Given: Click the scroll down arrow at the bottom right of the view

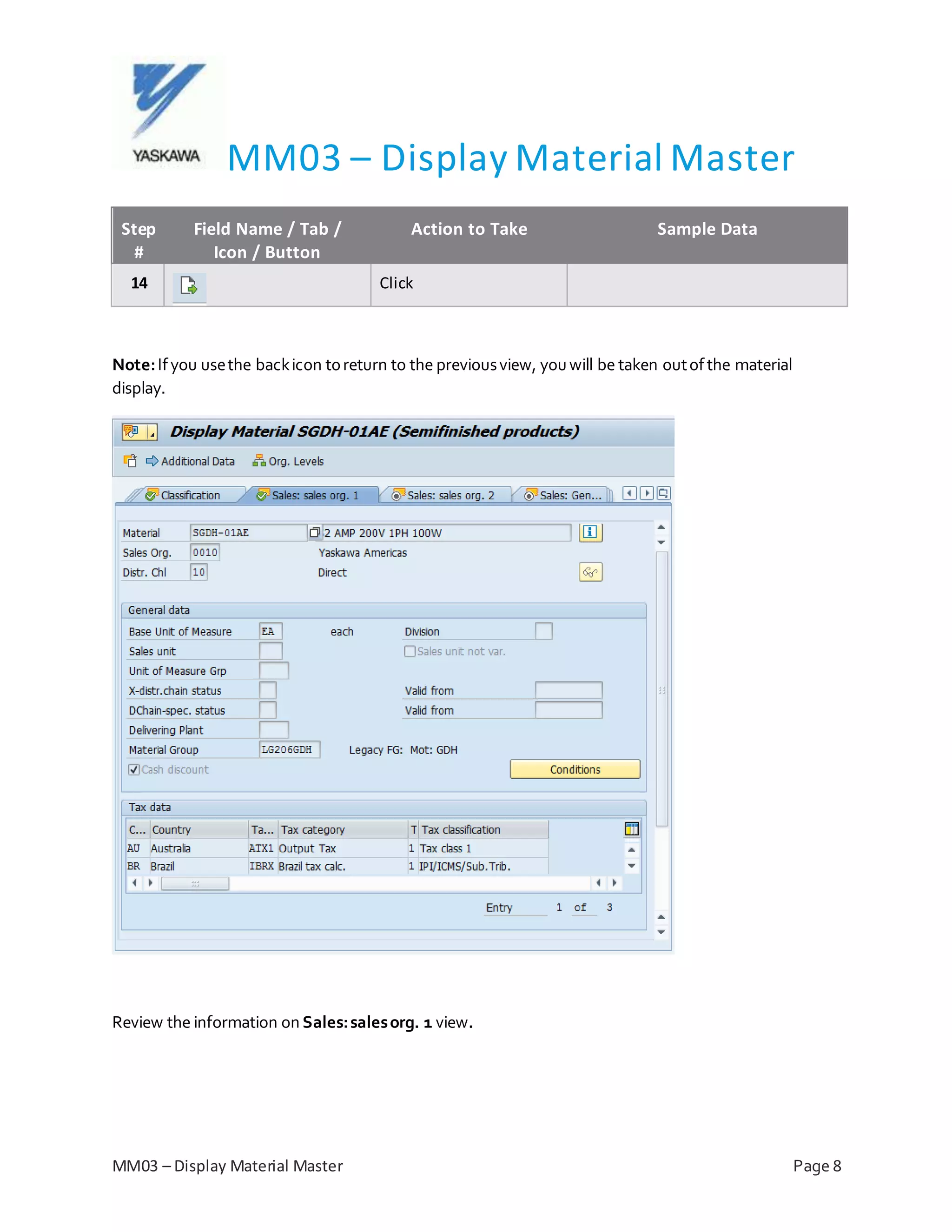Looking at the screenshot, I should [x=661, y=933].
